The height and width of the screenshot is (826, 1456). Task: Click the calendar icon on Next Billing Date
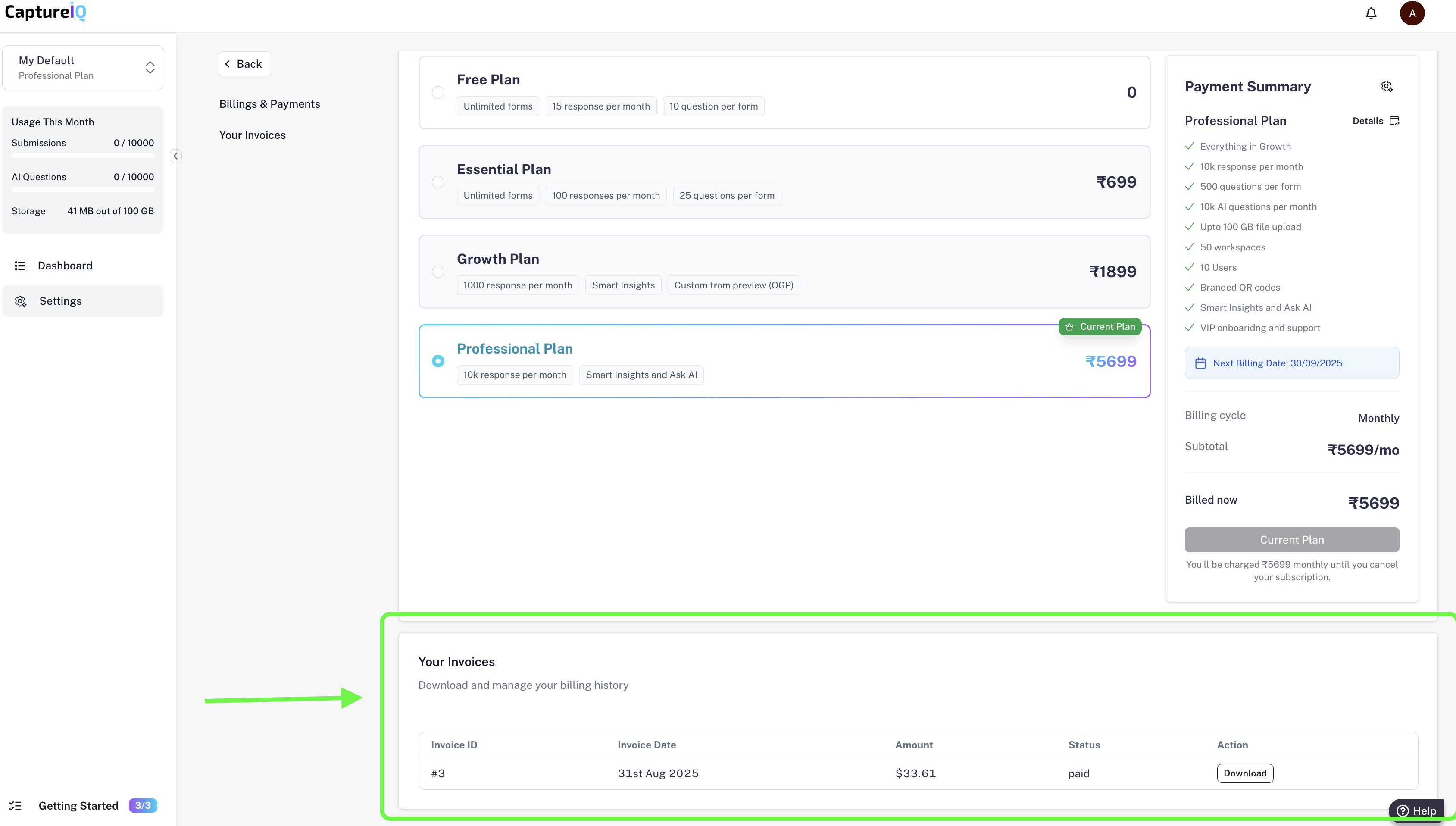(x=1200, y=363)
